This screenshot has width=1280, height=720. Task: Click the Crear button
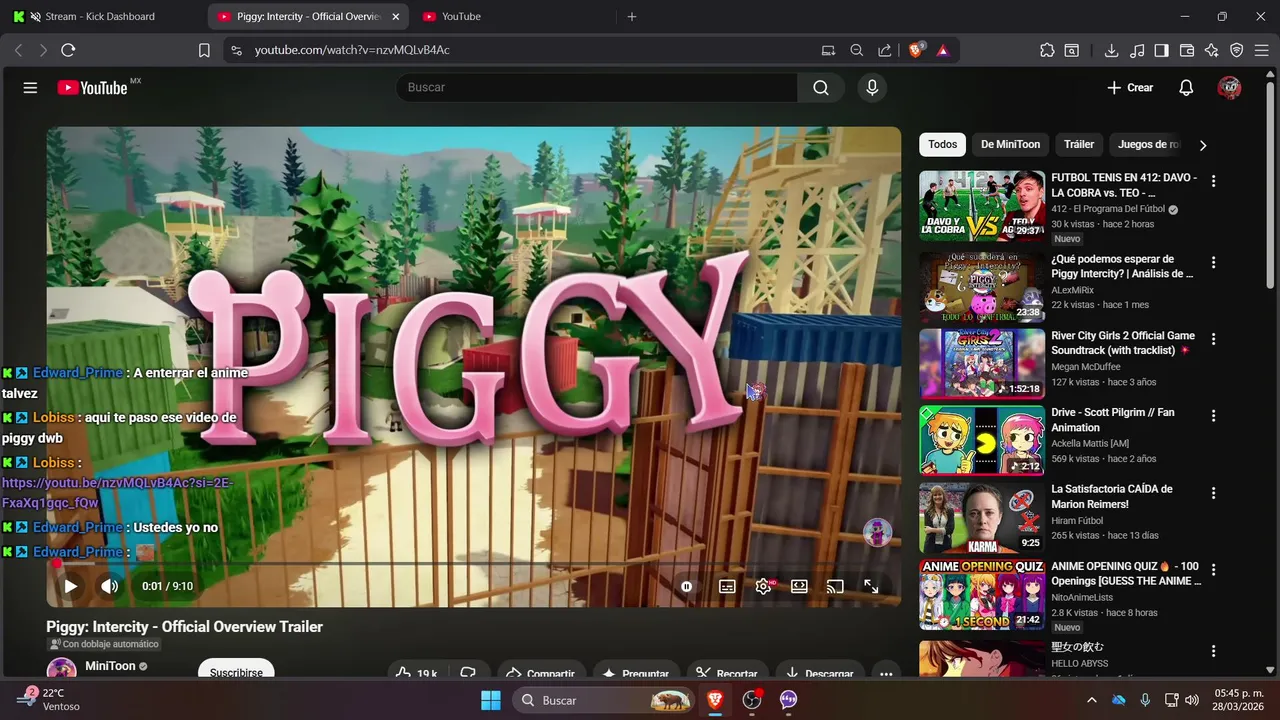pos(1130,88)
